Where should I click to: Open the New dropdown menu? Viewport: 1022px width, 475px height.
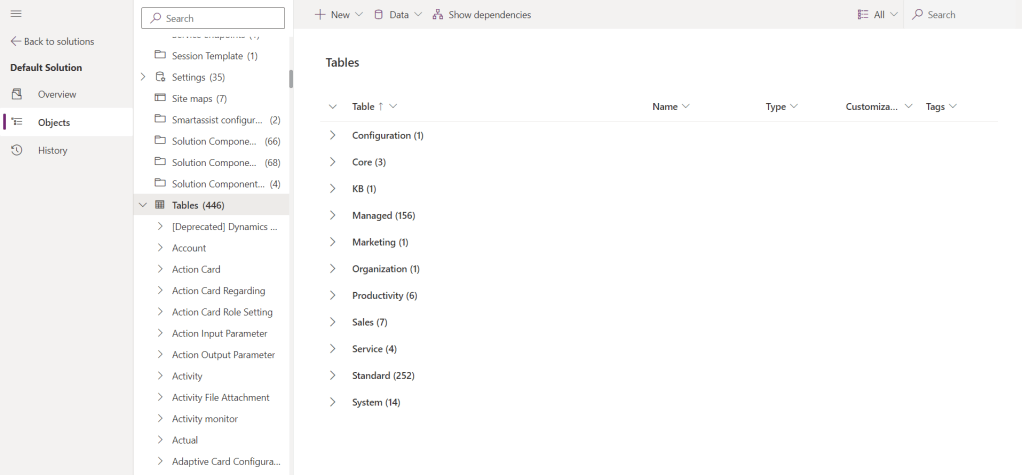[x=339, y=15]
